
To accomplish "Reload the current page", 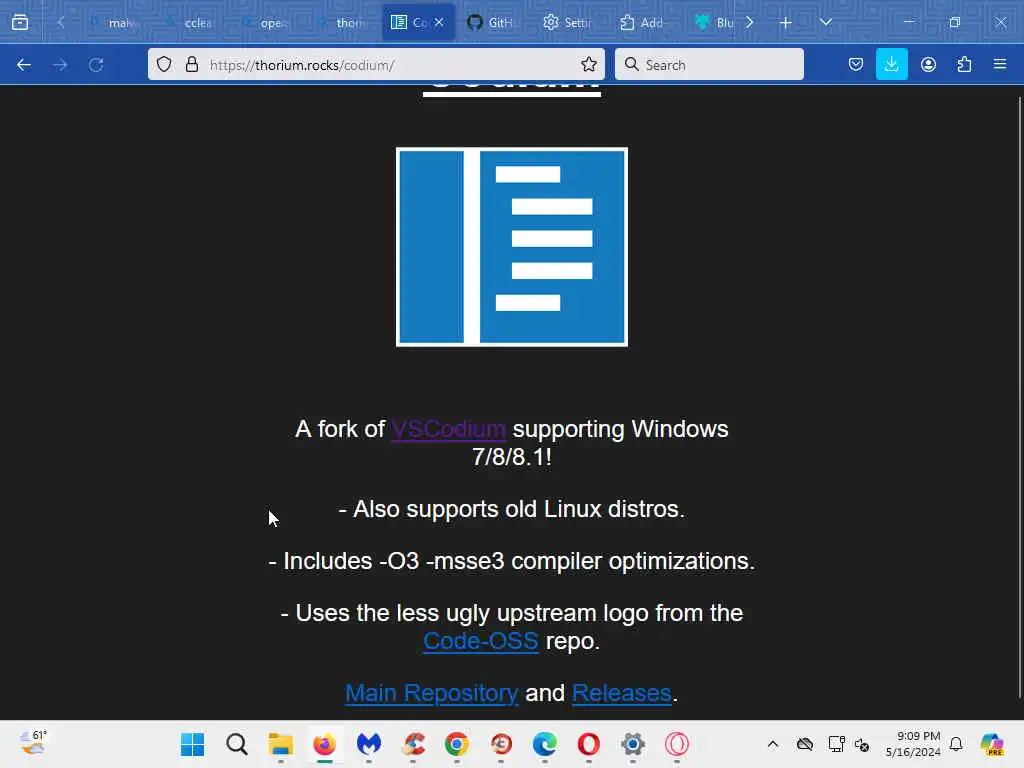I will pyautogui.click(x=96, y=65).
